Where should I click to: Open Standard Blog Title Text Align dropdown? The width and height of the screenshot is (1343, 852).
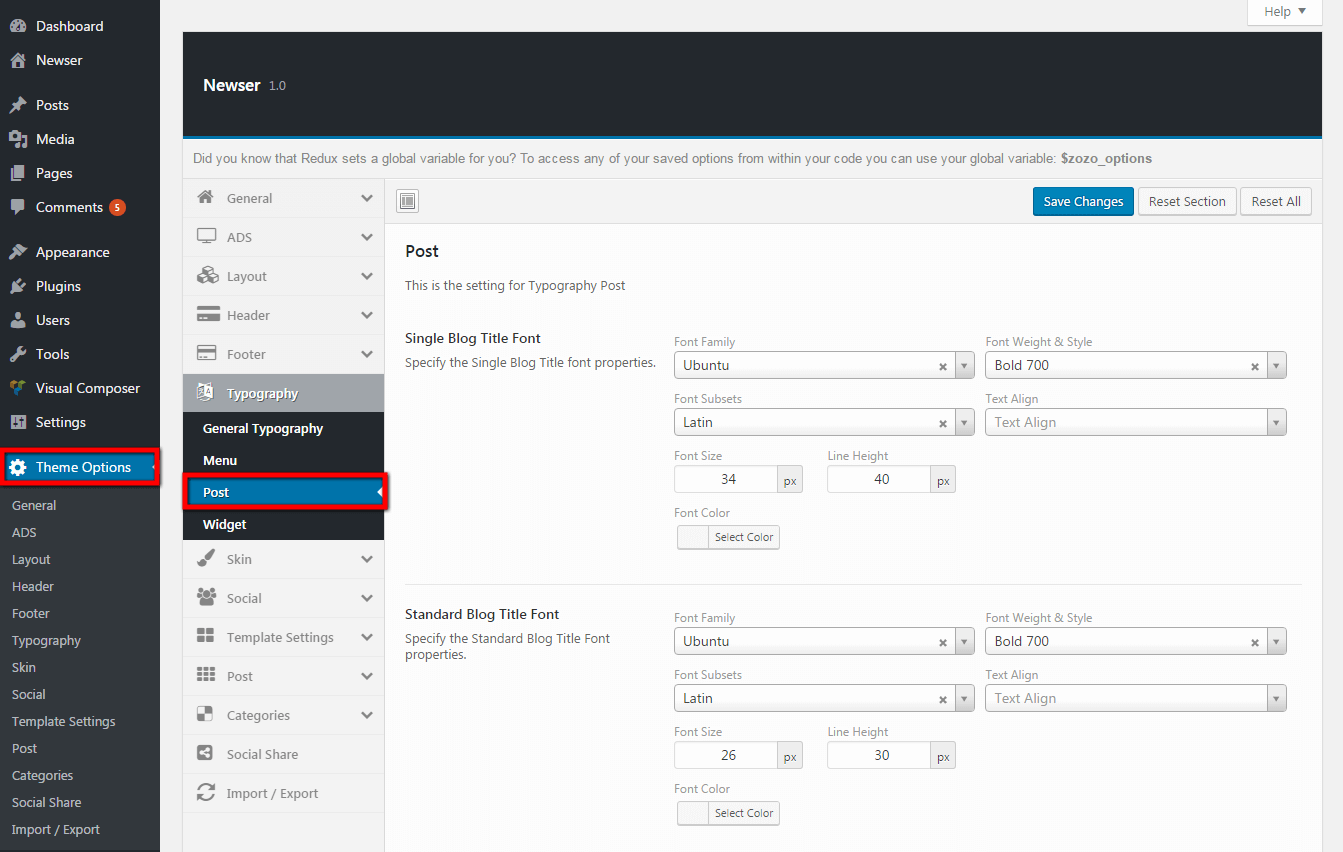(x=1276, y=698)
